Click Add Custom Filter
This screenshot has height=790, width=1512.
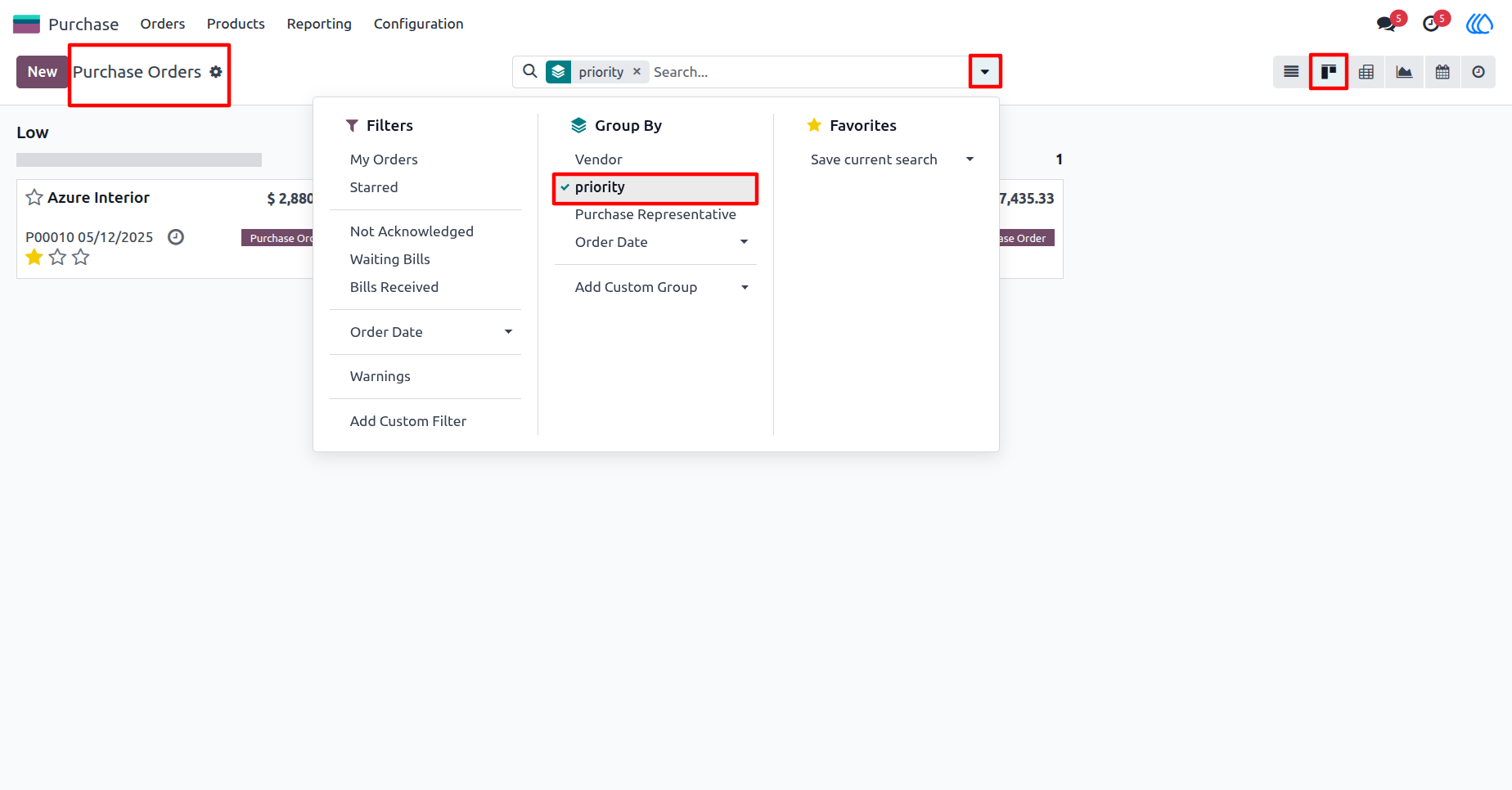pyautogui.click(x=425, y=421)
